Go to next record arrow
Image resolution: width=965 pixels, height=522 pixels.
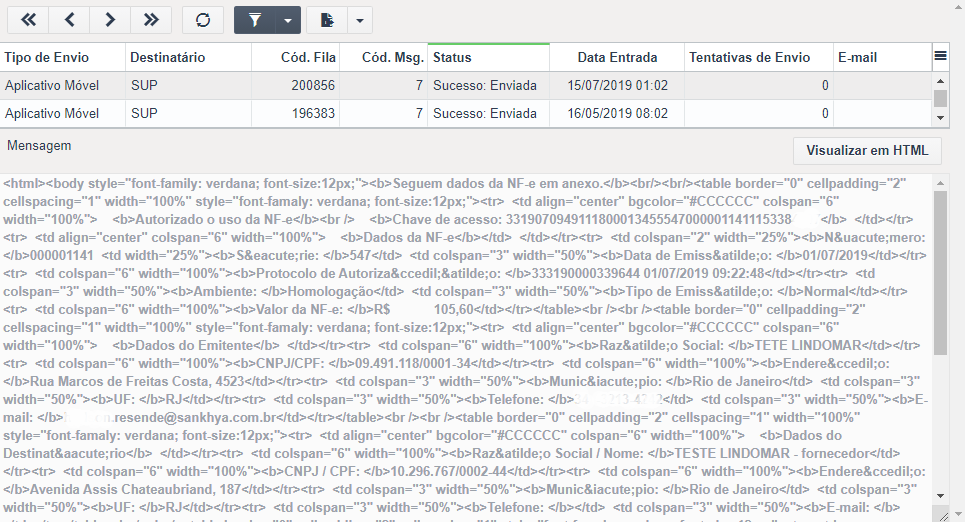110,20
